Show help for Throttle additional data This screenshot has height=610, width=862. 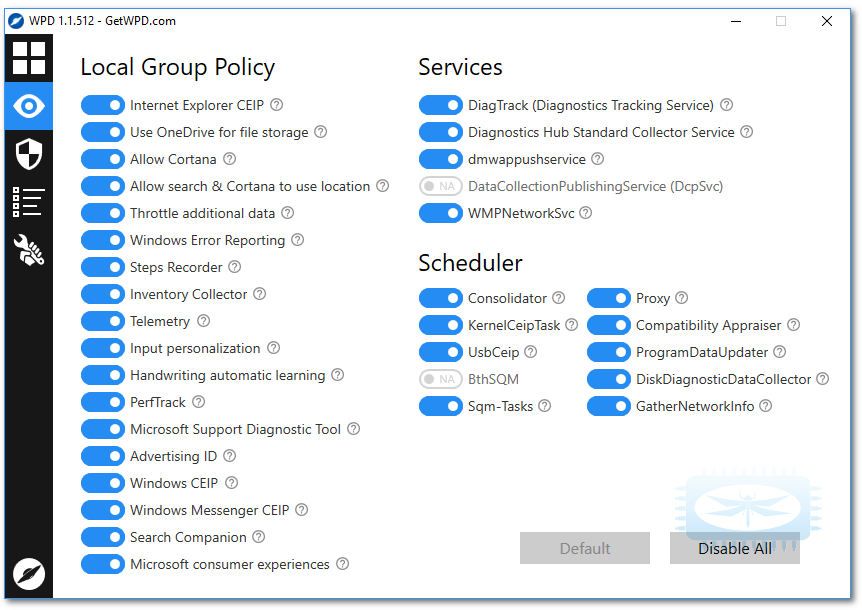pyautogui.click(x=288, y=213)
